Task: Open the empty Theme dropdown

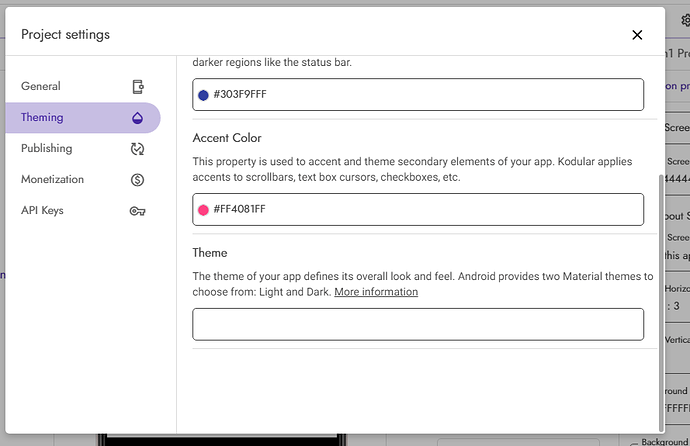Action: (x=418, y=324)
